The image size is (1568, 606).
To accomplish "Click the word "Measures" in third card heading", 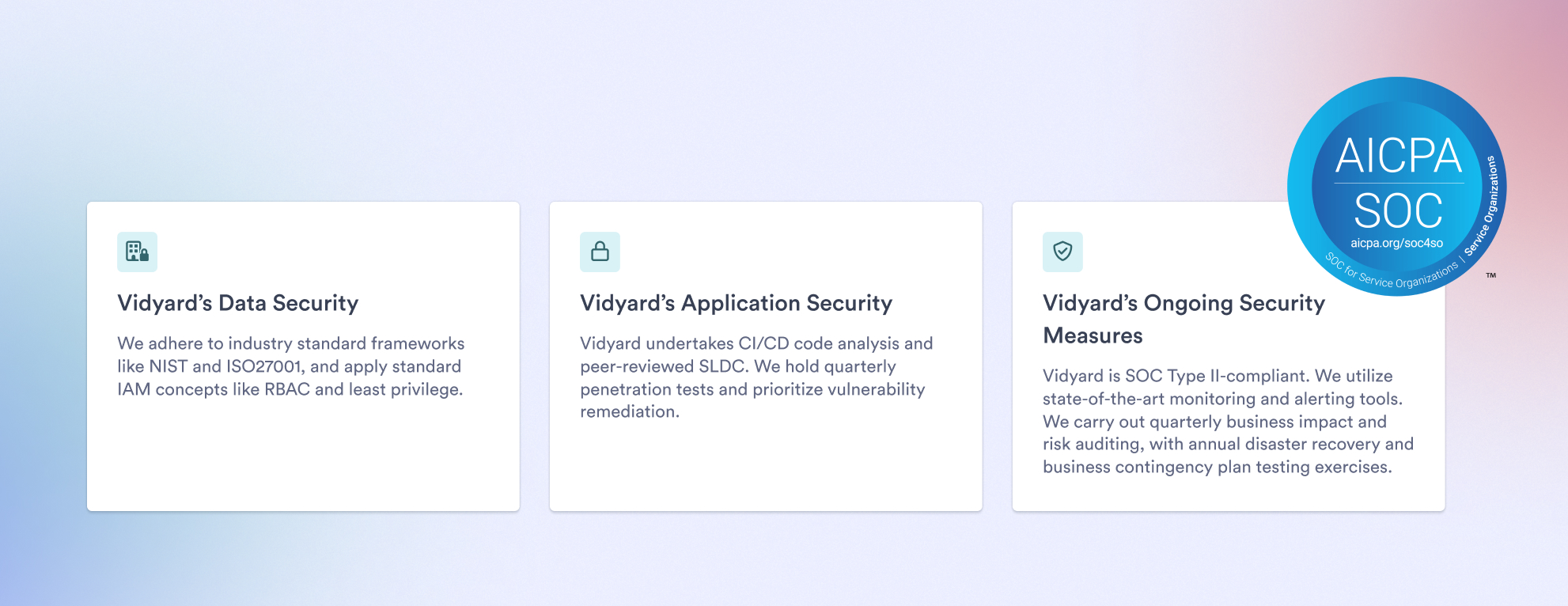I will click(1093, 335).
